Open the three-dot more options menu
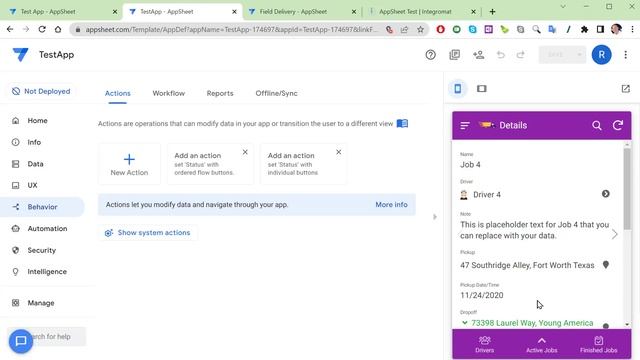Screen dimensions: 640x360 pos(625,55)
